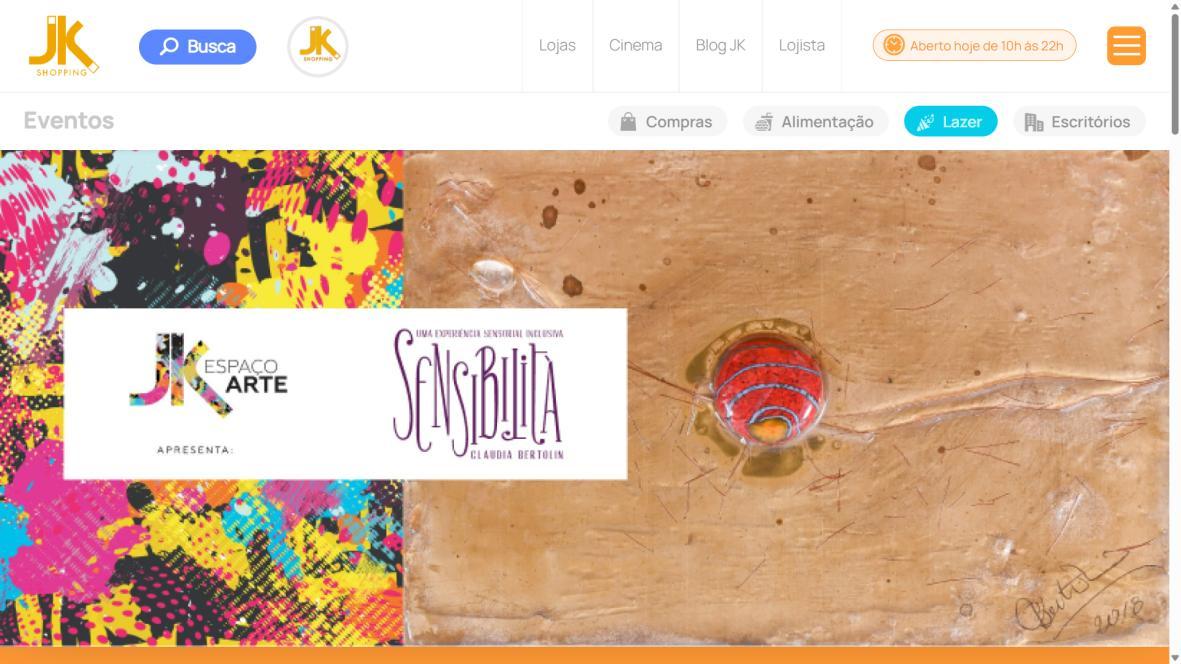
Task: Click the JK Shopping logo in header
Action: point(63,46)
